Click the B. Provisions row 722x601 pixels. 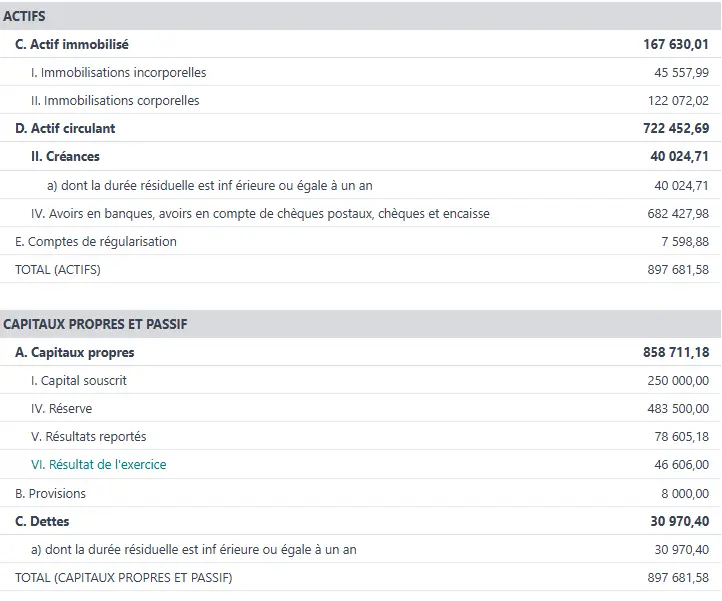point(50,493)
